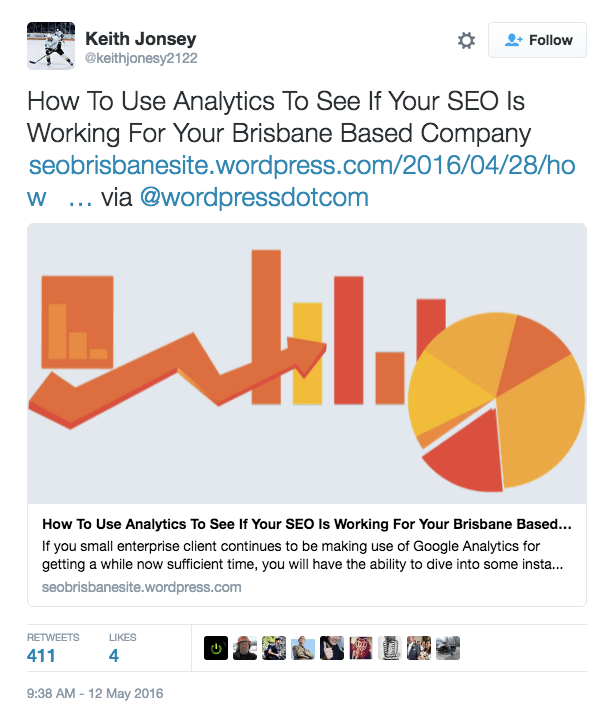
Task: Open the gear icon user actions menu
Action: click(x=466, y=41)
